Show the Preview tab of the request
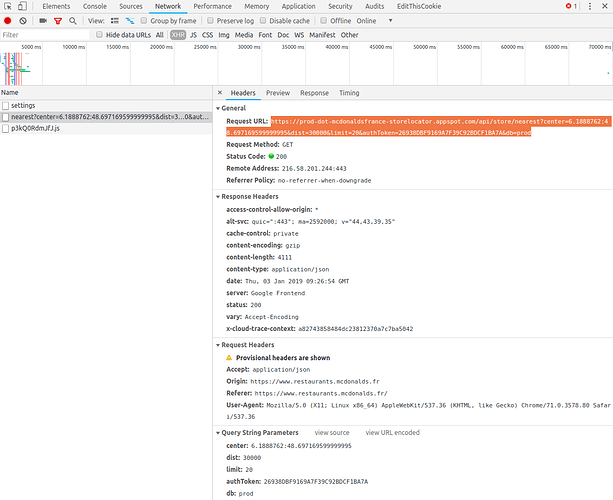The height and width of the screenshot is (500, 613). (278, 93)
